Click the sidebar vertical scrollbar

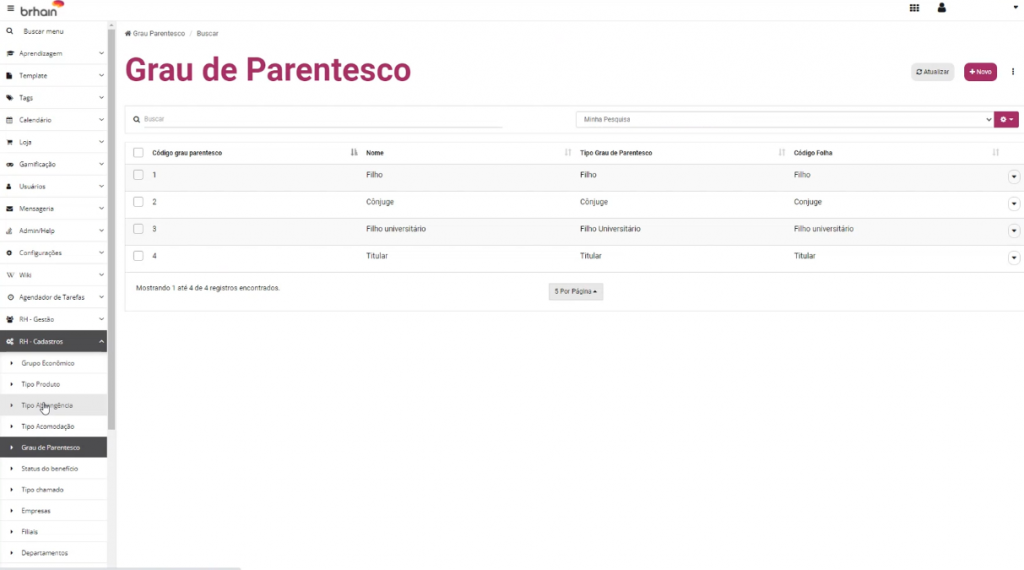(111, 250)
